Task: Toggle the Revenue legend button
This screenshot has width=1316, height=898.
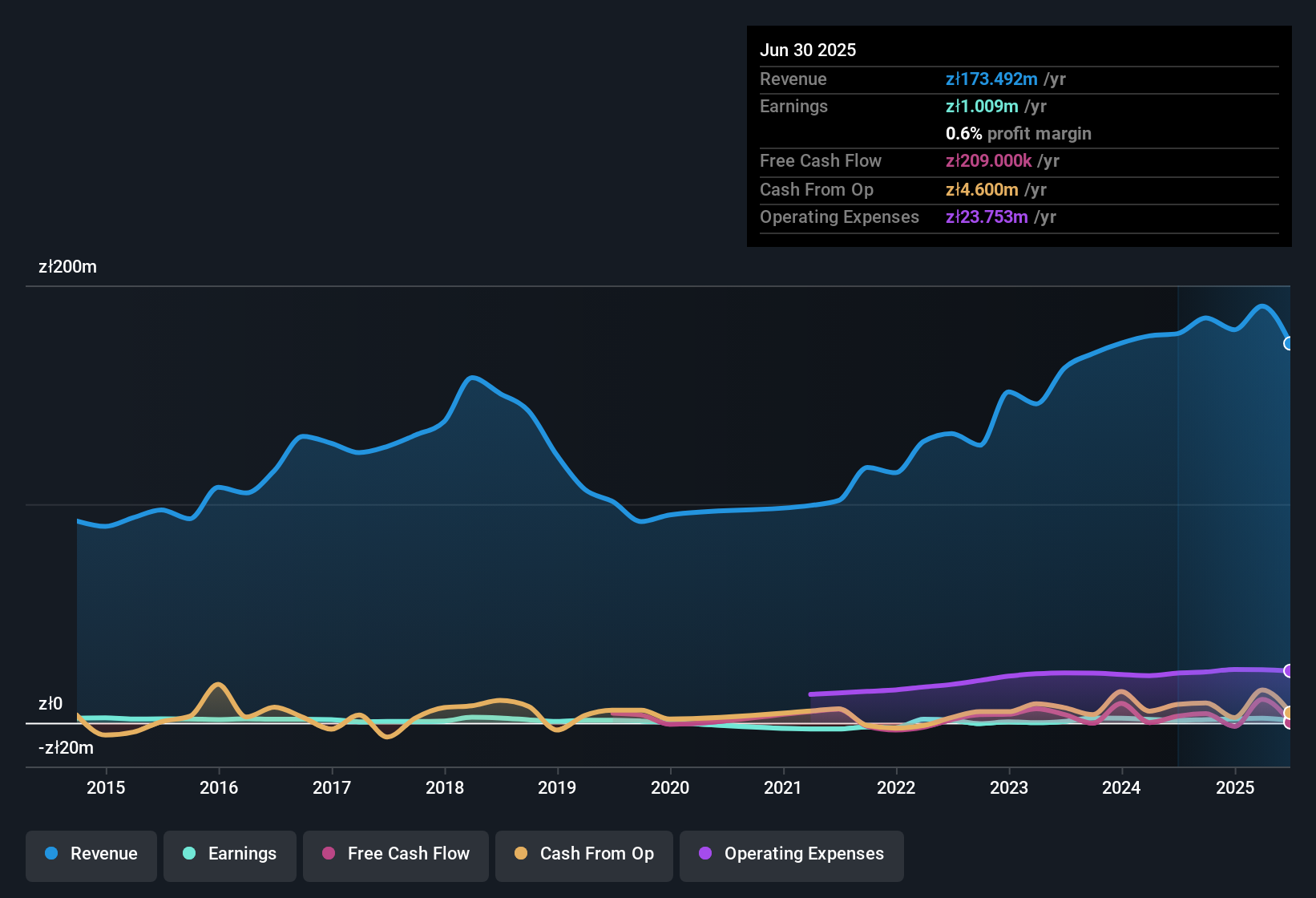Action: (x=91, y=856)
